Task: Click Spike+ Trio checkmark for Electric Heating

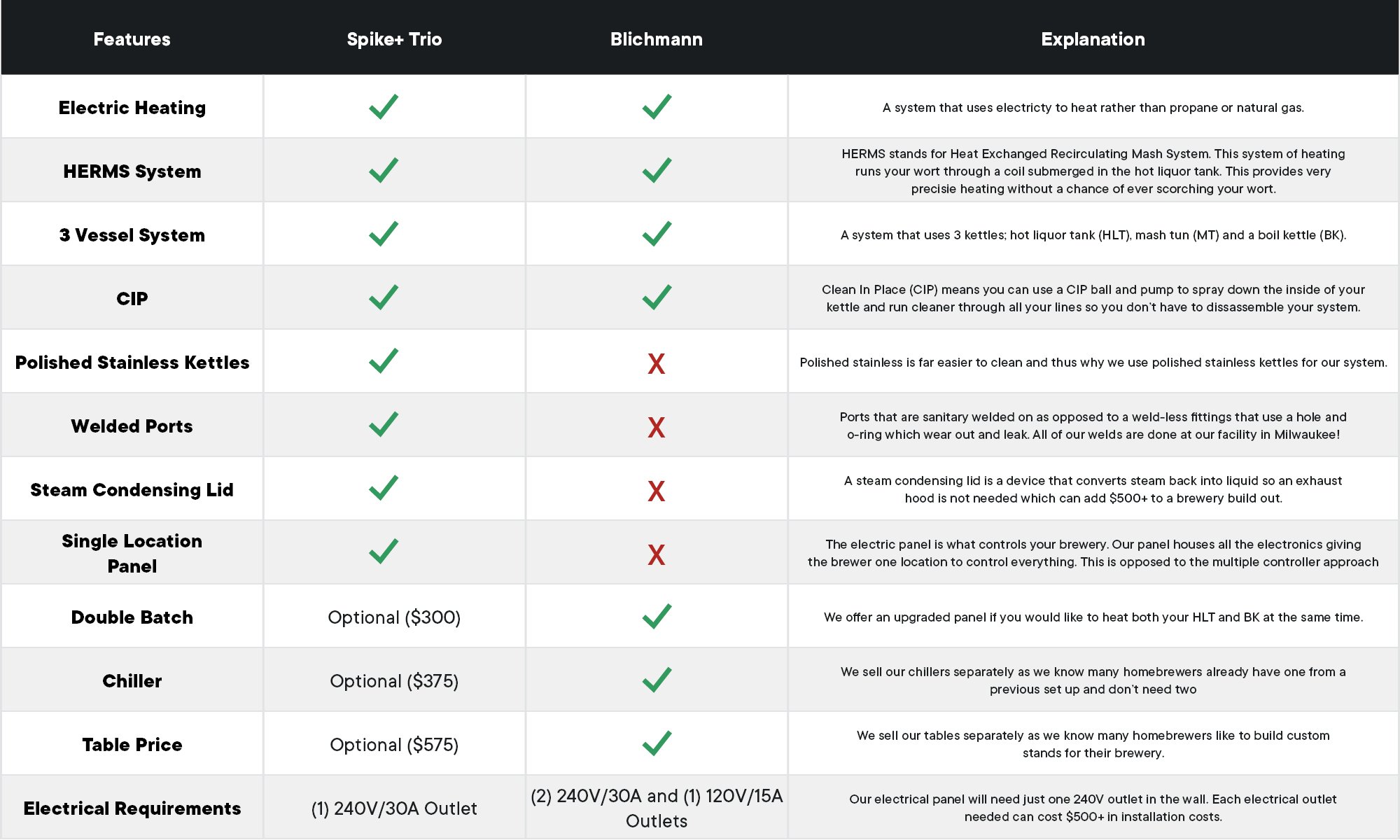Action: coord(384,107)
